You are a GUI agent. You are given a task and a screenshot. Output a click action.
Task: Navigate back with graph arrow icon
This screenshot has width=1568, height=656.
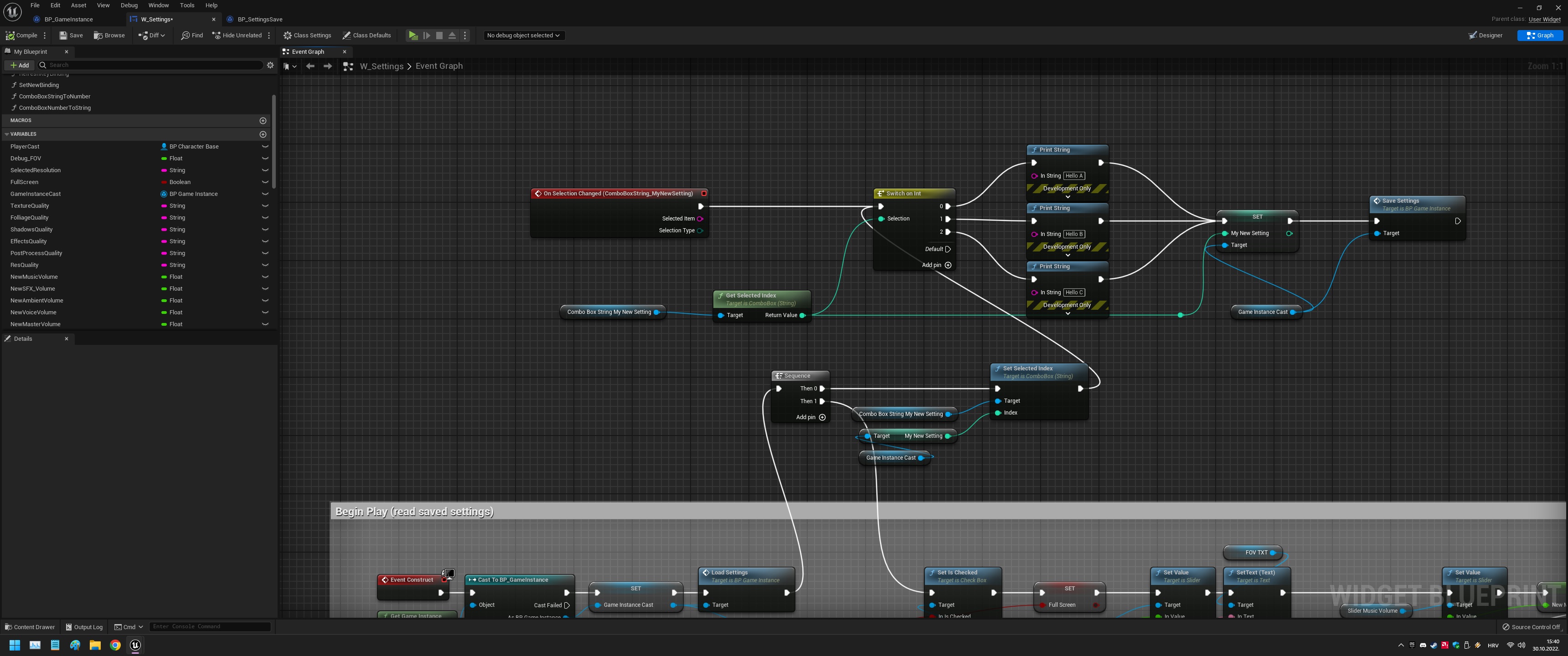point(310,67)
